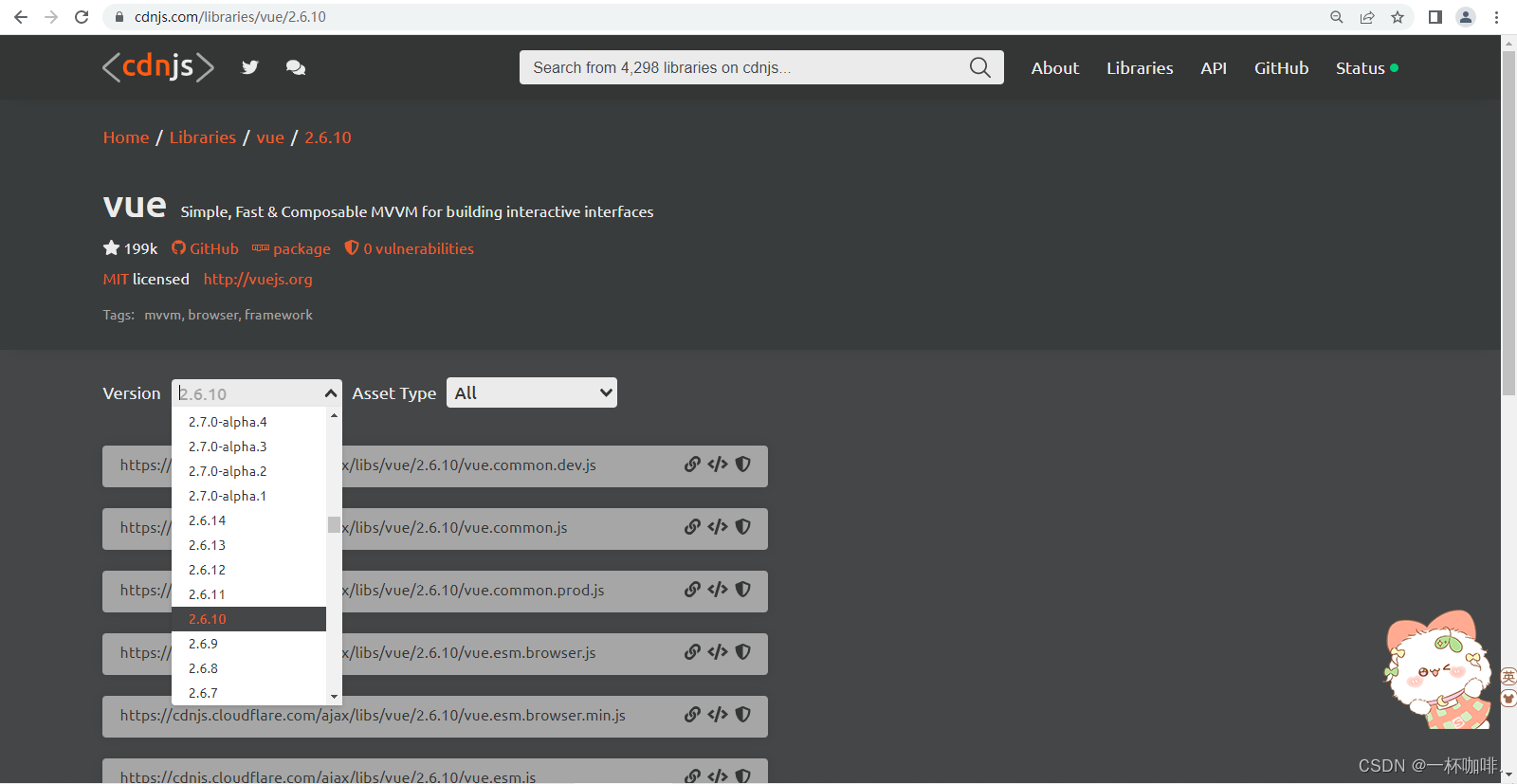The width and height of the screenshot is (1517, 784).
Task: Open the GitHub nav link
Action: click(x=1281, y=68)
